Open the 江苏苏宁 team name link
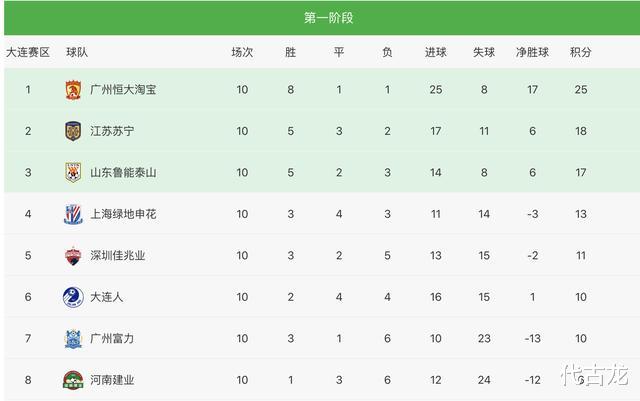640x401 pixels. 112,131
